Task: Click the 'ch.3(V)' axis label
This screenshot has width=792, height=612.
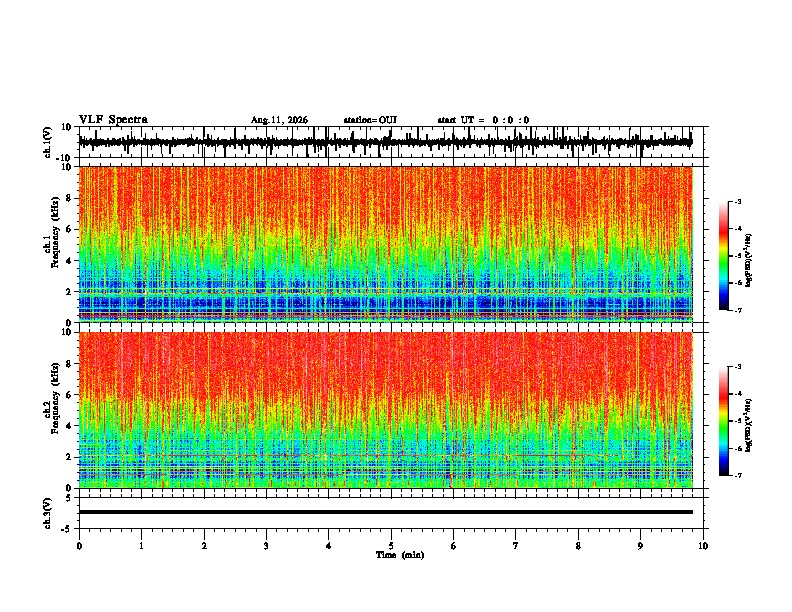Action: pyautogui.click(x=48, y=513)
